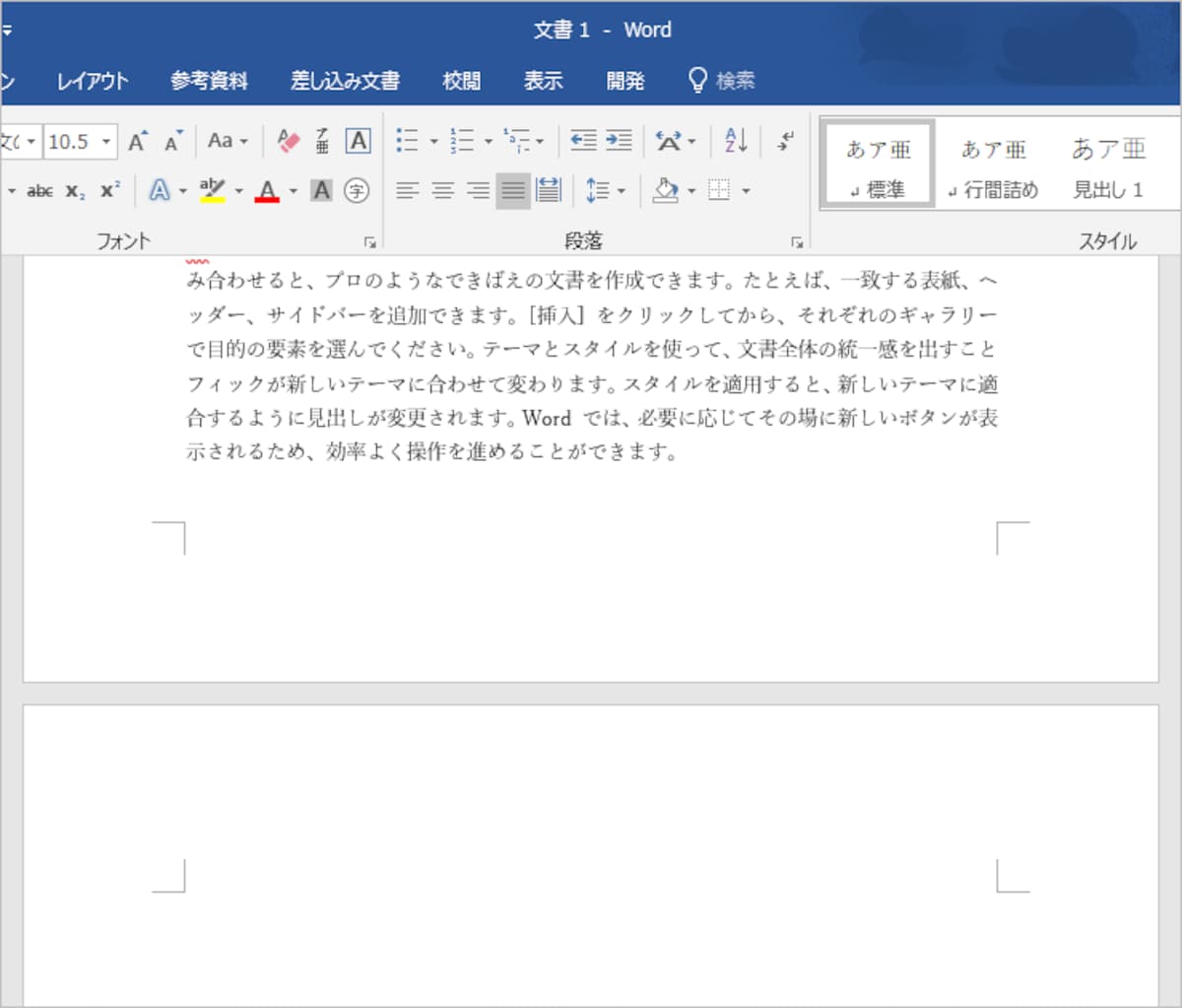Open enclosed characters tool

click(x=357, y=190)
